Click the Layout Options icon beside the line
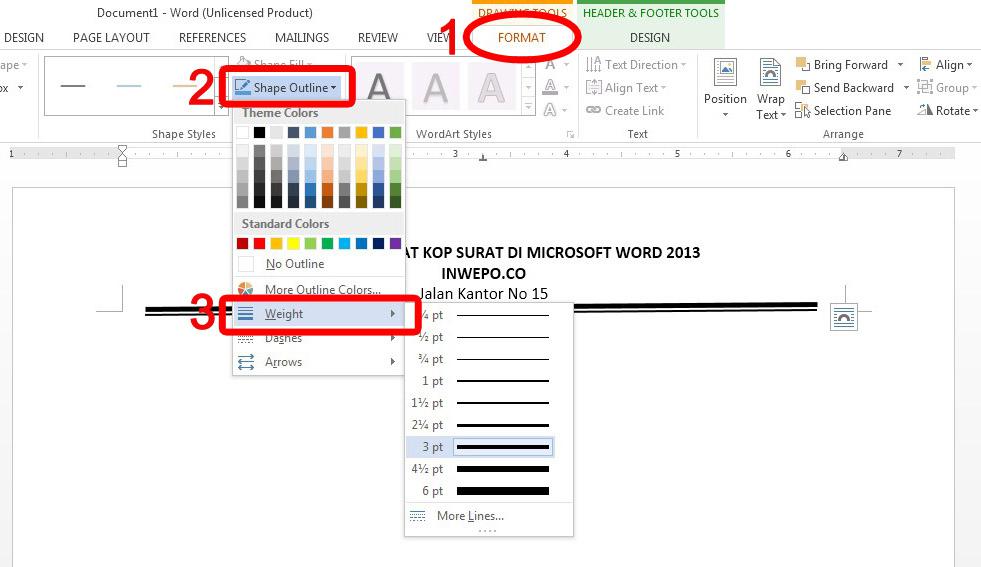Screen dimensions: 981x567 pos(843,317)
